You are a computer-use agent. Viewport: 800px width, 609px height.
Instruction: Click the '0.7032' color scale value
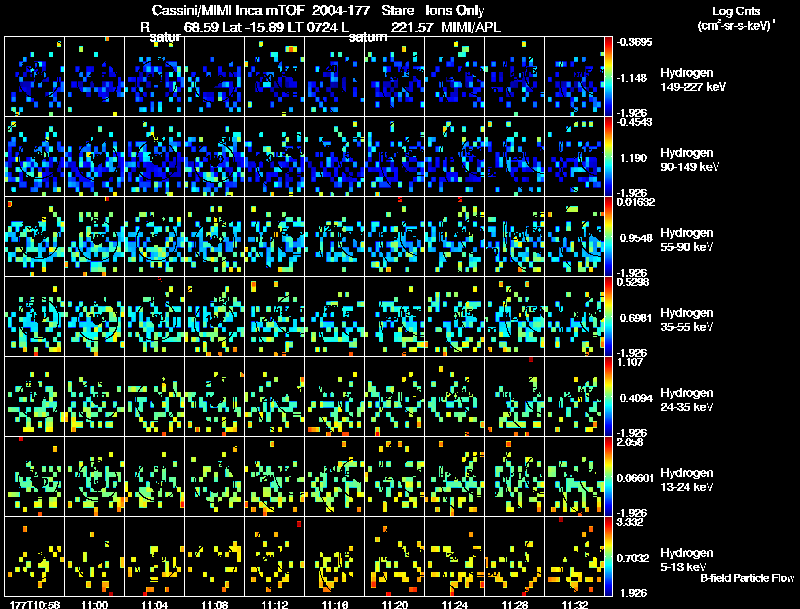pyautogui.click(x=633, y=558)
